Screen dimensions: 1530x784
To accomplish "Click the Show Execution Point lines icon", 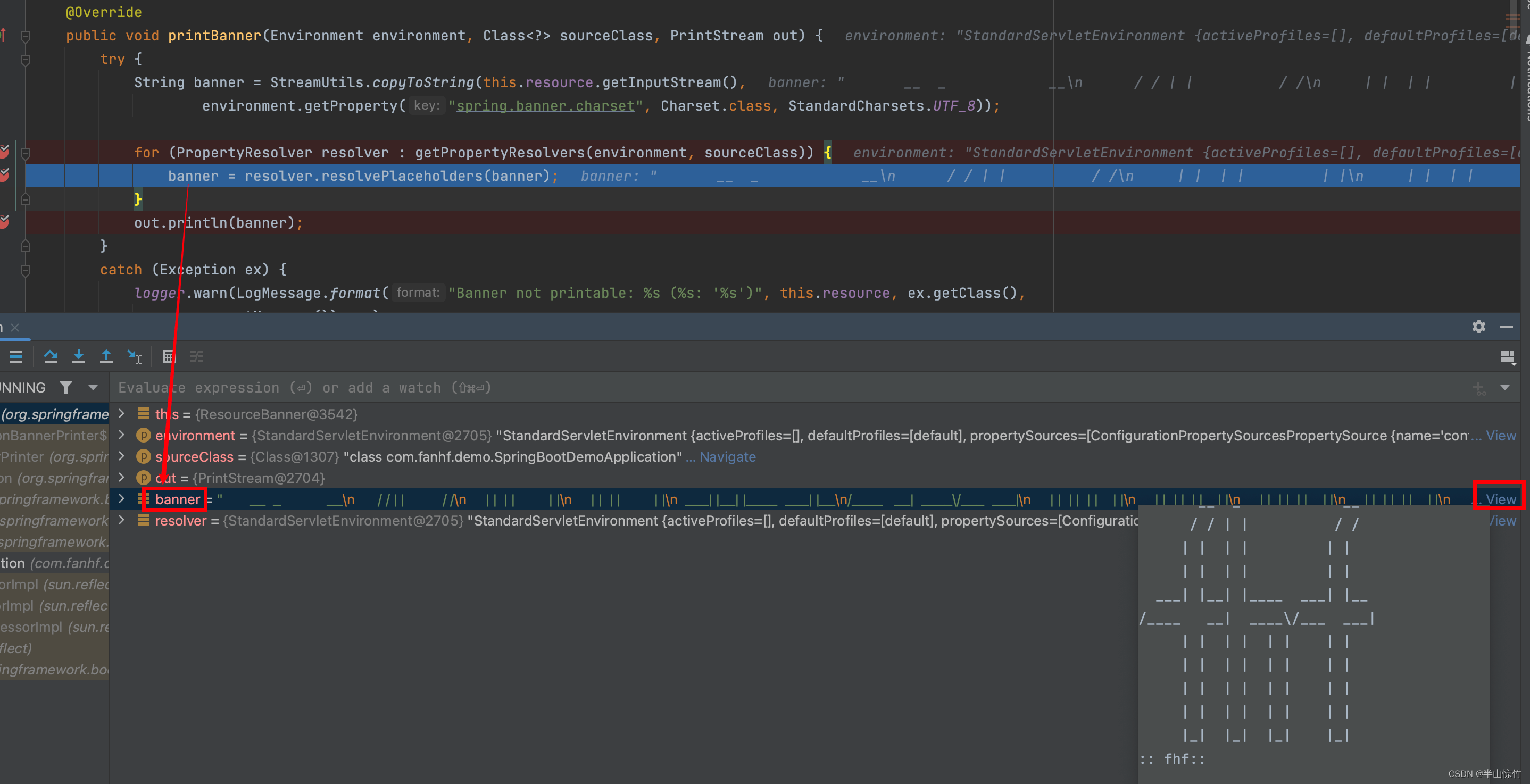I will point(16,356).
